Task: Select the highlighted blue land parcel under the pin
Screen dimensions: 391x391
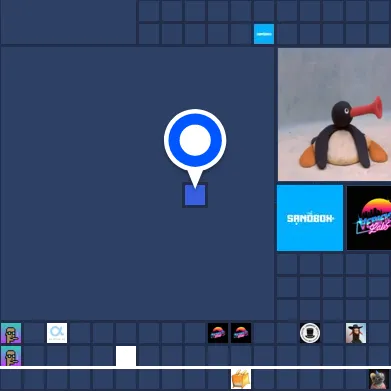Action: [195, 195]
